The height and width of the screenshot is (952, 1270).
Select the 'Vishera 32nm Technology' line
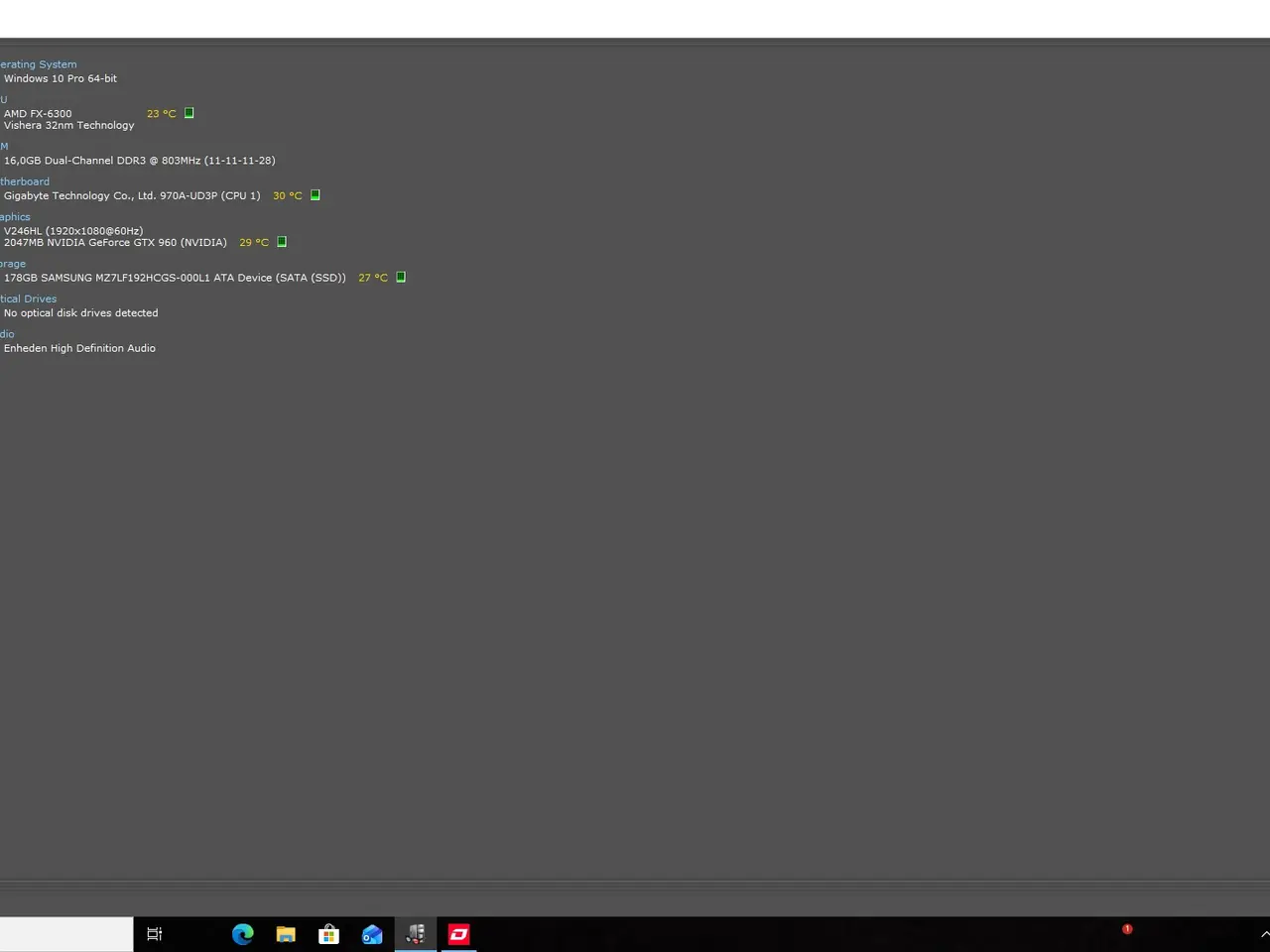[x=68, y=126]
